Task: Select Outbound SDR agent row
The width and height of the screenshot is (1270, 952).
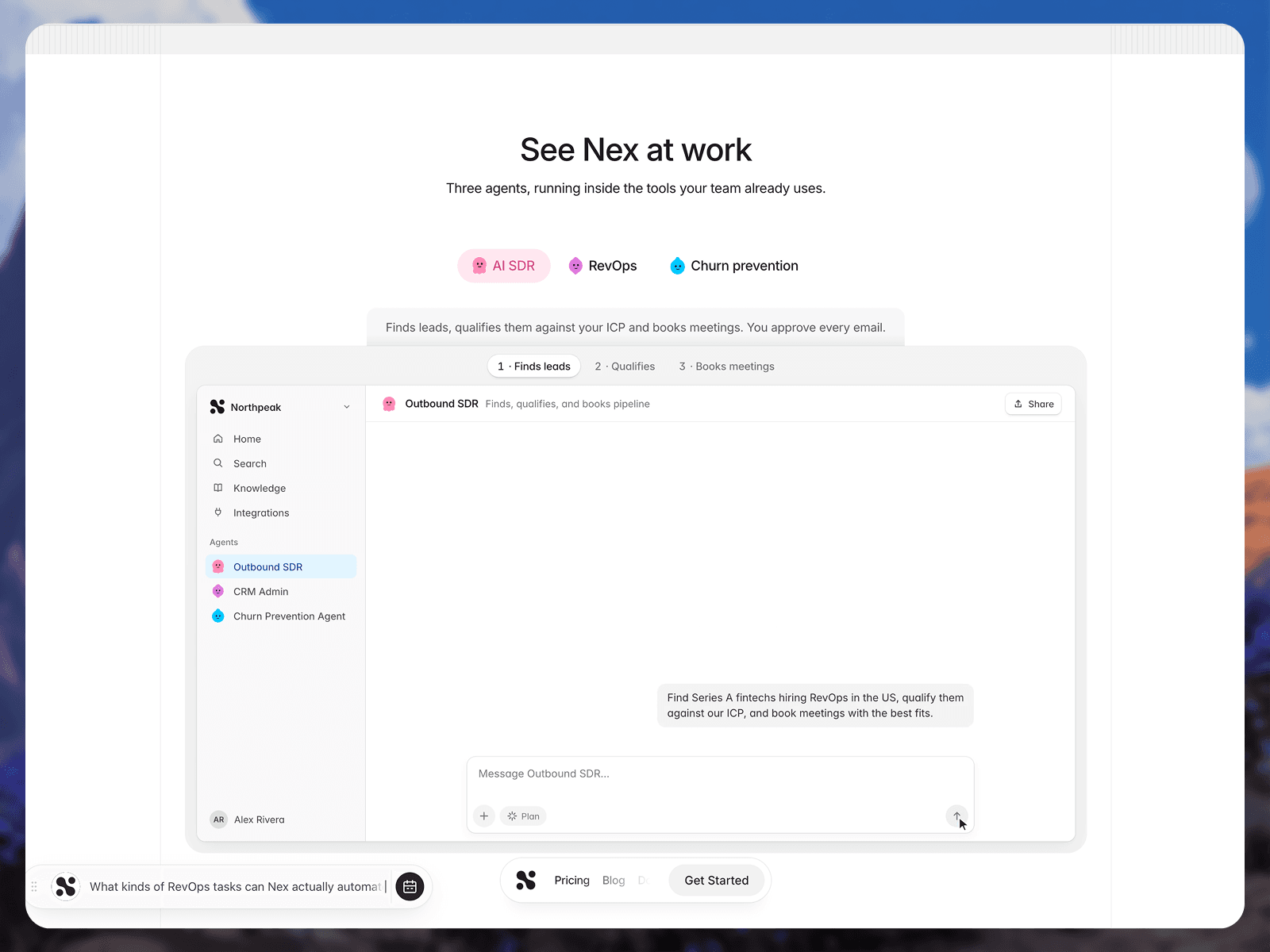Action: (281, 566)
